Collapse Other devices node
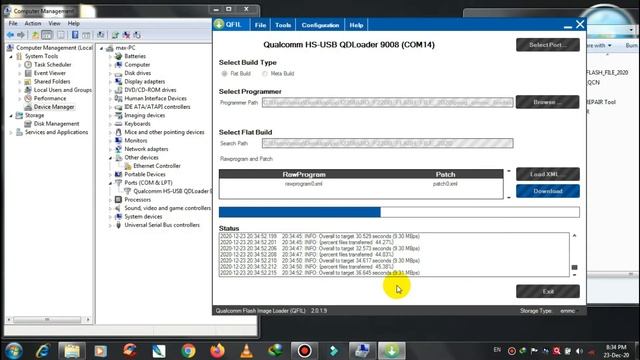Screen dimensions: 640x360 pos(110,158)
